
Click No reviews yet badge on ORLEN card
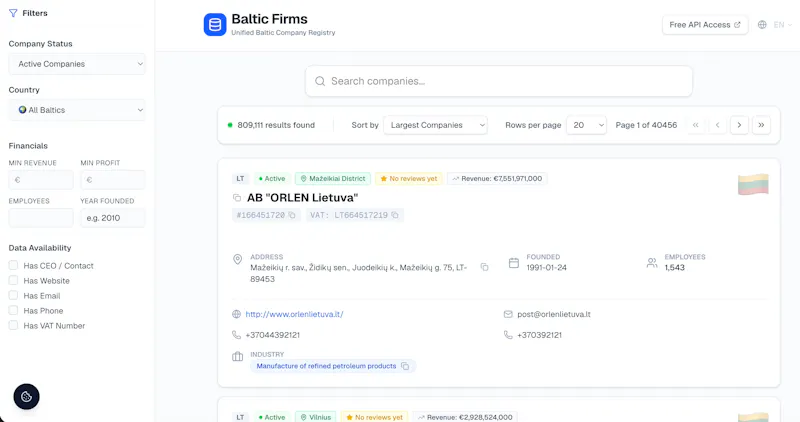tap(409, 179)
